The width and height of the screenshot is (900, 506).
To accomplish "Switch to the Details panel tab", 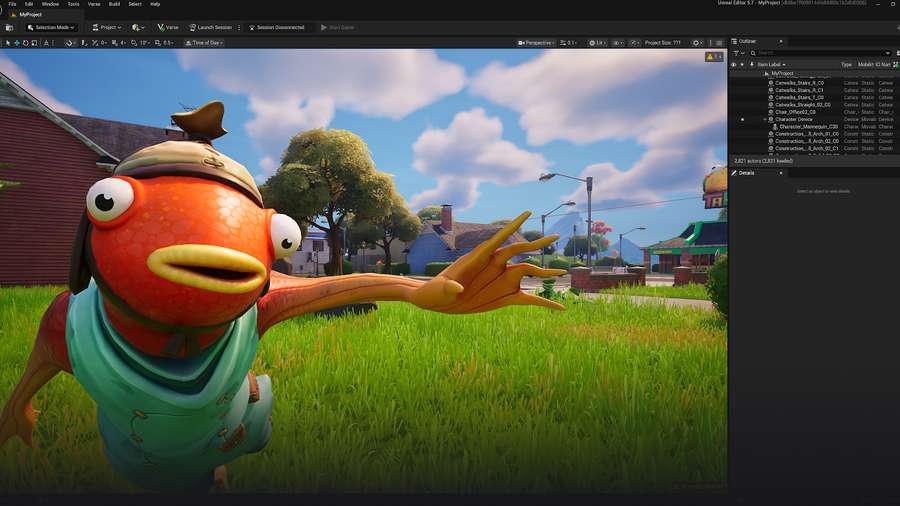I will (x=746, y=173).
